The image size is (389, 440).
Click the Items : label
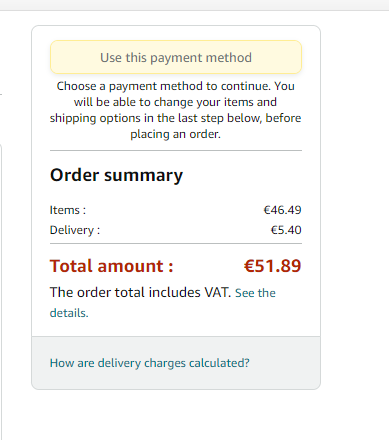68,210
